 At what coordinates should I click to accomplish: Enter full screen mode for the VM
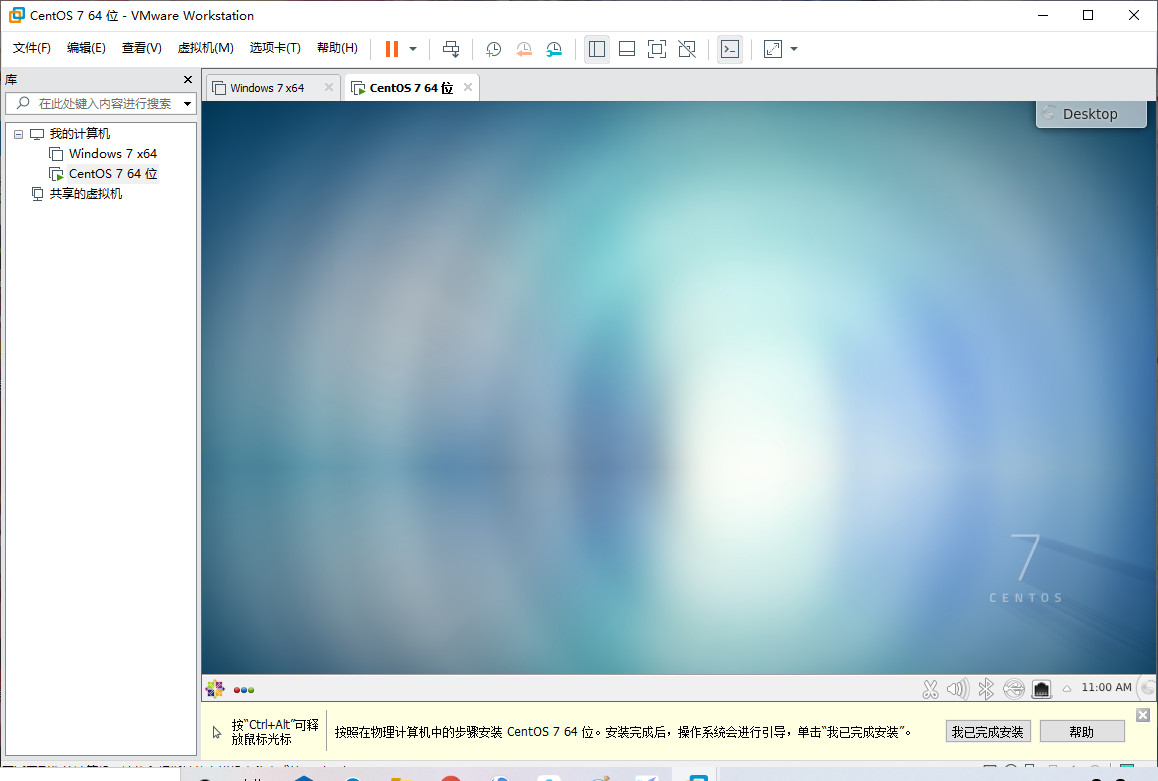[x=657, y=48]
